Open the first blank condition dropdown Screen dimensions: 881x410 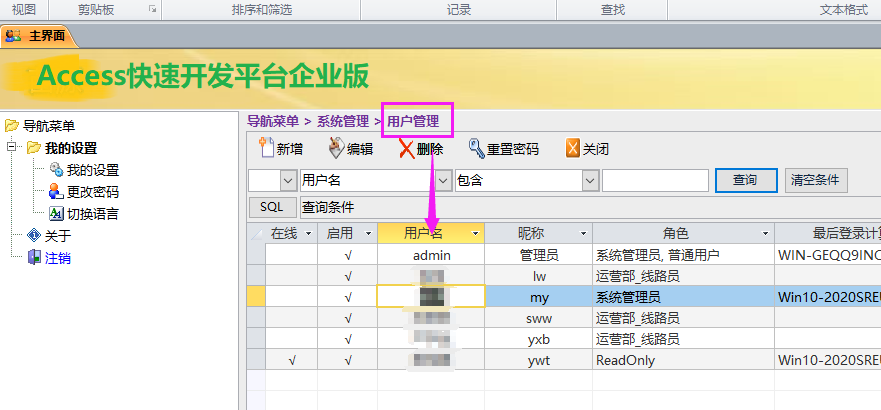[288, 180]
